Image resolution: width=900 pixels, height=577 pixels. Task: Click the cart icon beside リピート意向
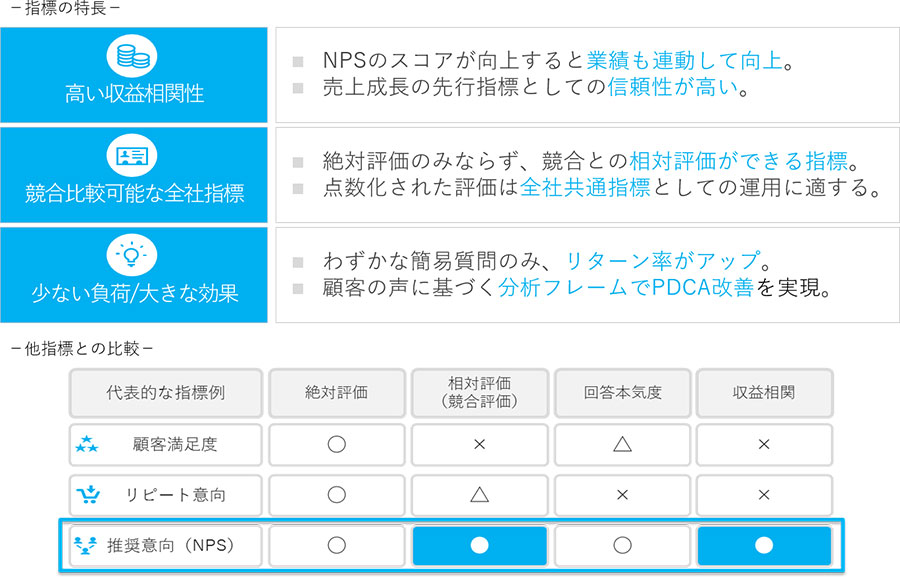coord(87,495)
